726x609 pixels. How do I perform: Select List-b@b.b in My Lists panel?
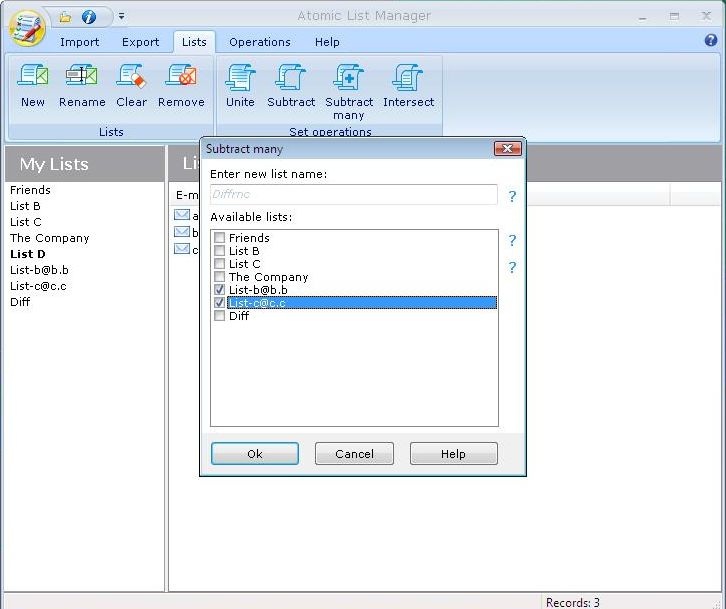39,270
